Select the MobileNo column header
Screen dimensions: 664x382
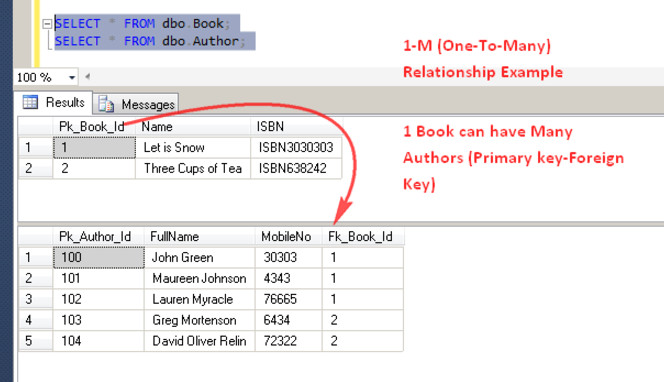(x=288, y=236)
